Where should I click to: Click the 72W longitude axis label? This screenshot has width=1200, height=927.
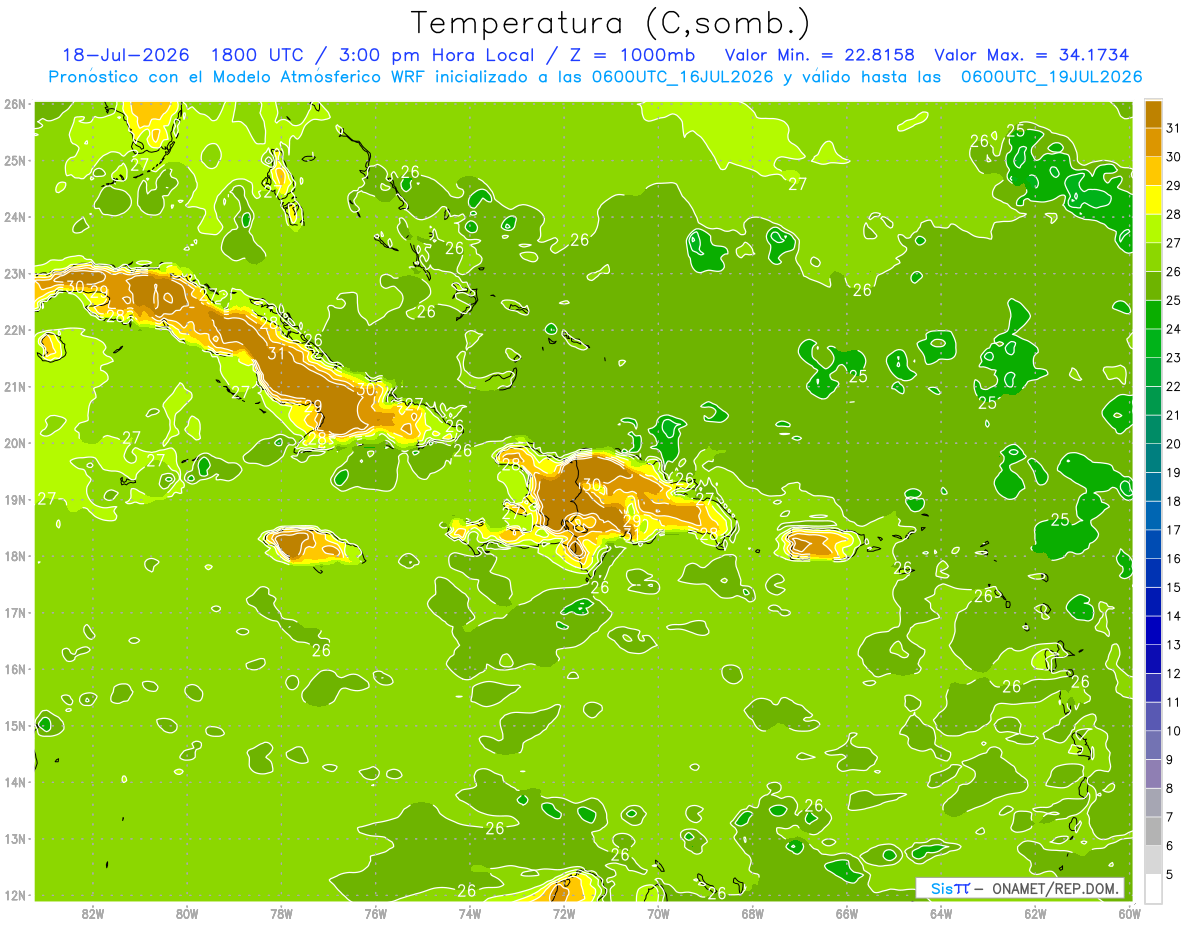[564, 913]
